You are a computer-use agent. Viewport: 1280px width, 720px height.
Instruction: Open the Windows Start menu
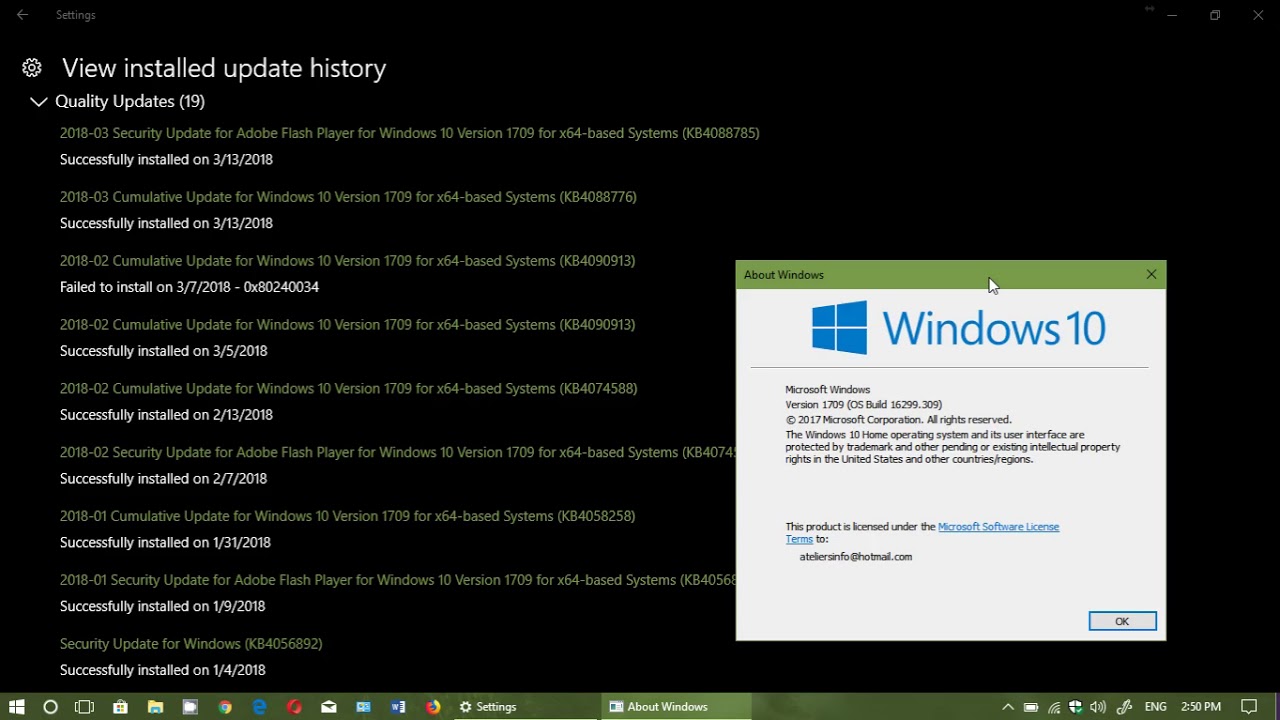16,707
